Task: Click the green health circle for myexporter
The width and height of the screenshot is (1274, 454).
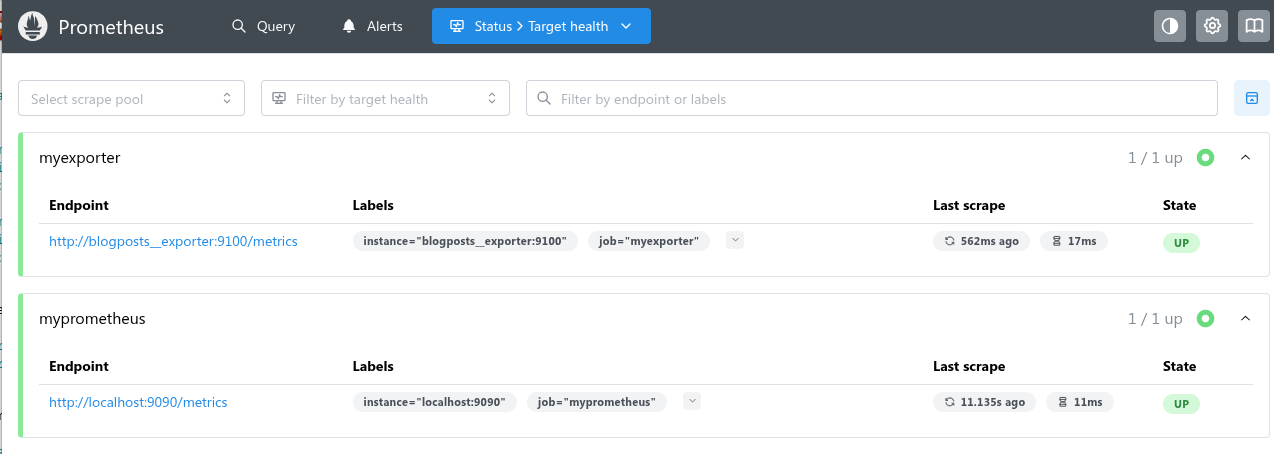Action: coord(1205,157)
